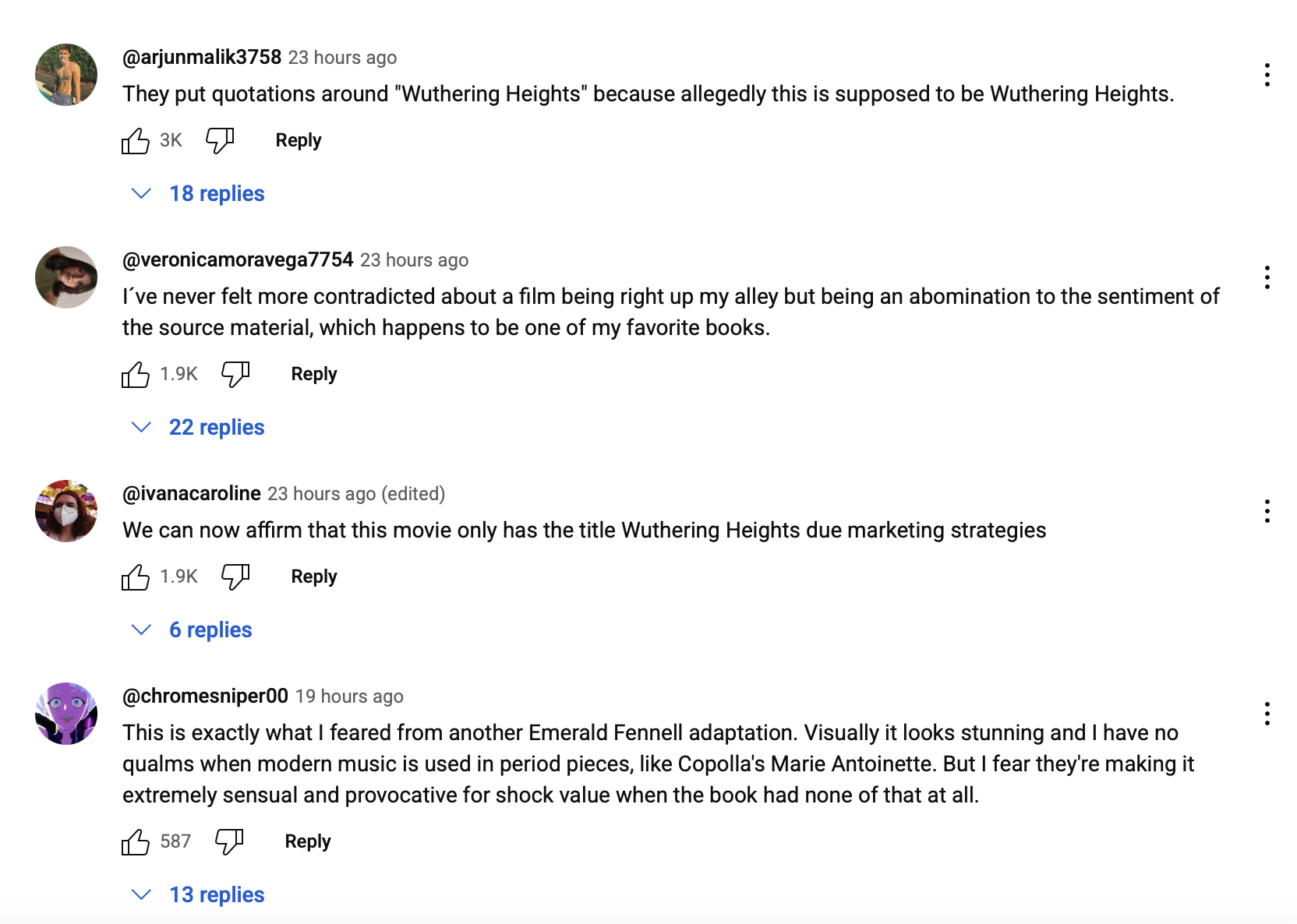This screenshot has width=1297, height=924.
Task: Click @chromesniper00's purple avatar thumbnail
Action: pyautogui.click(x=66, y=714)
